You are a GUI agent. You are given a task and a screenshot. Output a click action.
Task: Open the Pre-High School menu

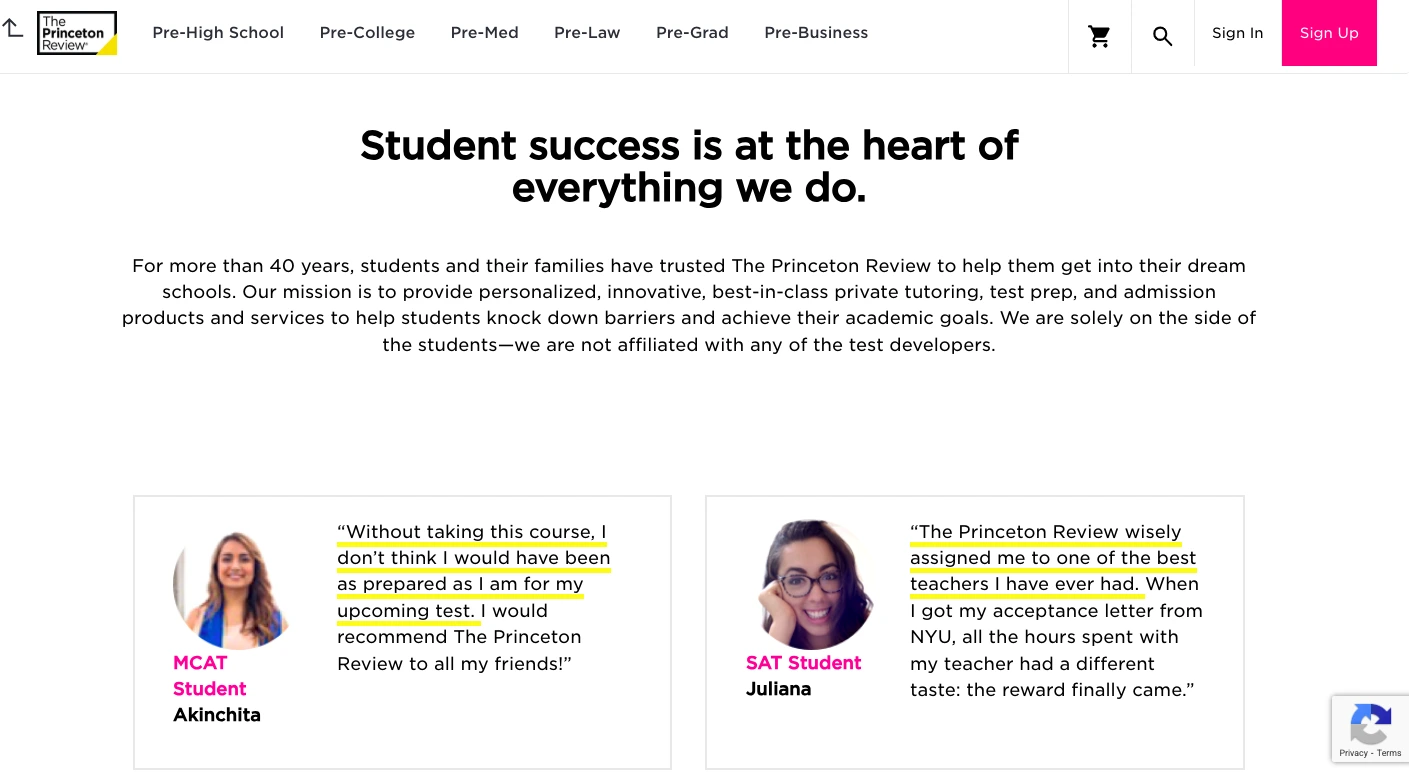[218, 33]
